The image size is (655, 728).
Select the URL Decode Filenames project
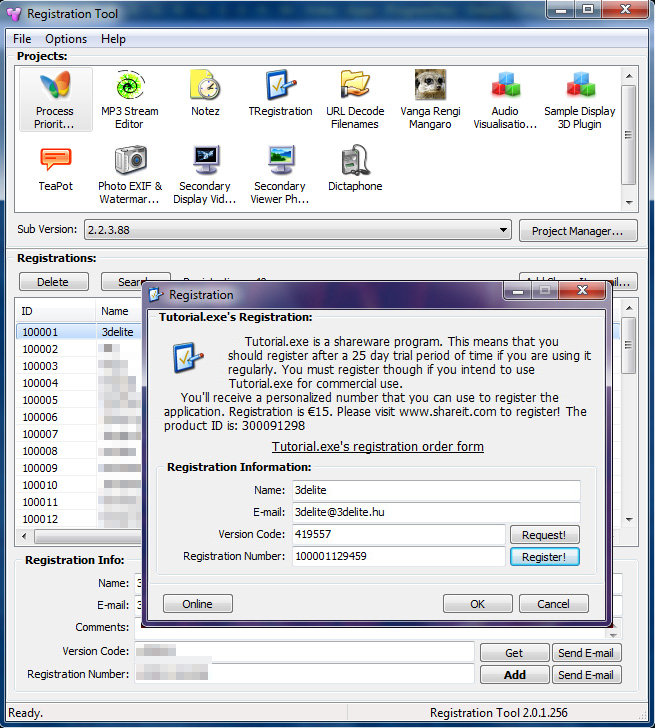click(354, 100)
